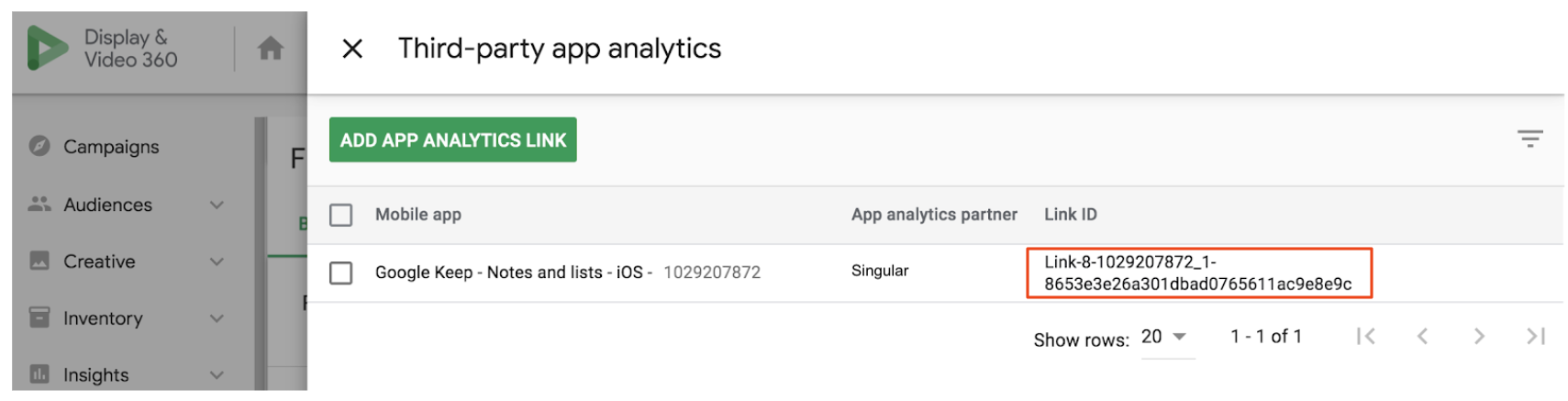1568x401 pixels.
Task: Open the Show rows 20 dropdown
Action: click(1166, 338)
